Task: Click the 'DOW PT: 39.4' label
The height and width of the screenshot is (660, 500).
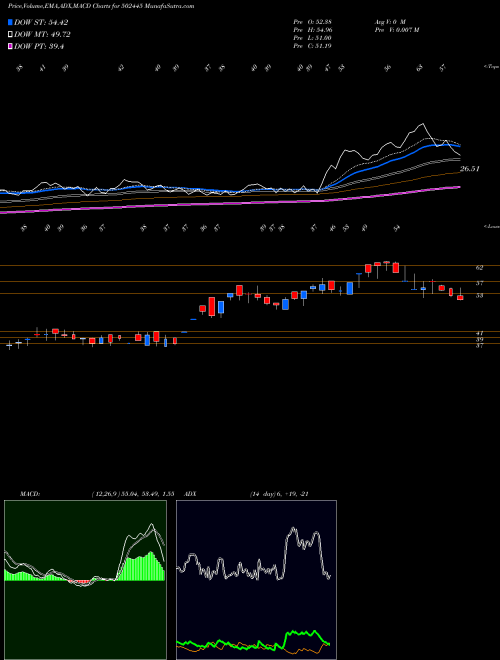Action: [x=39, y=47]
